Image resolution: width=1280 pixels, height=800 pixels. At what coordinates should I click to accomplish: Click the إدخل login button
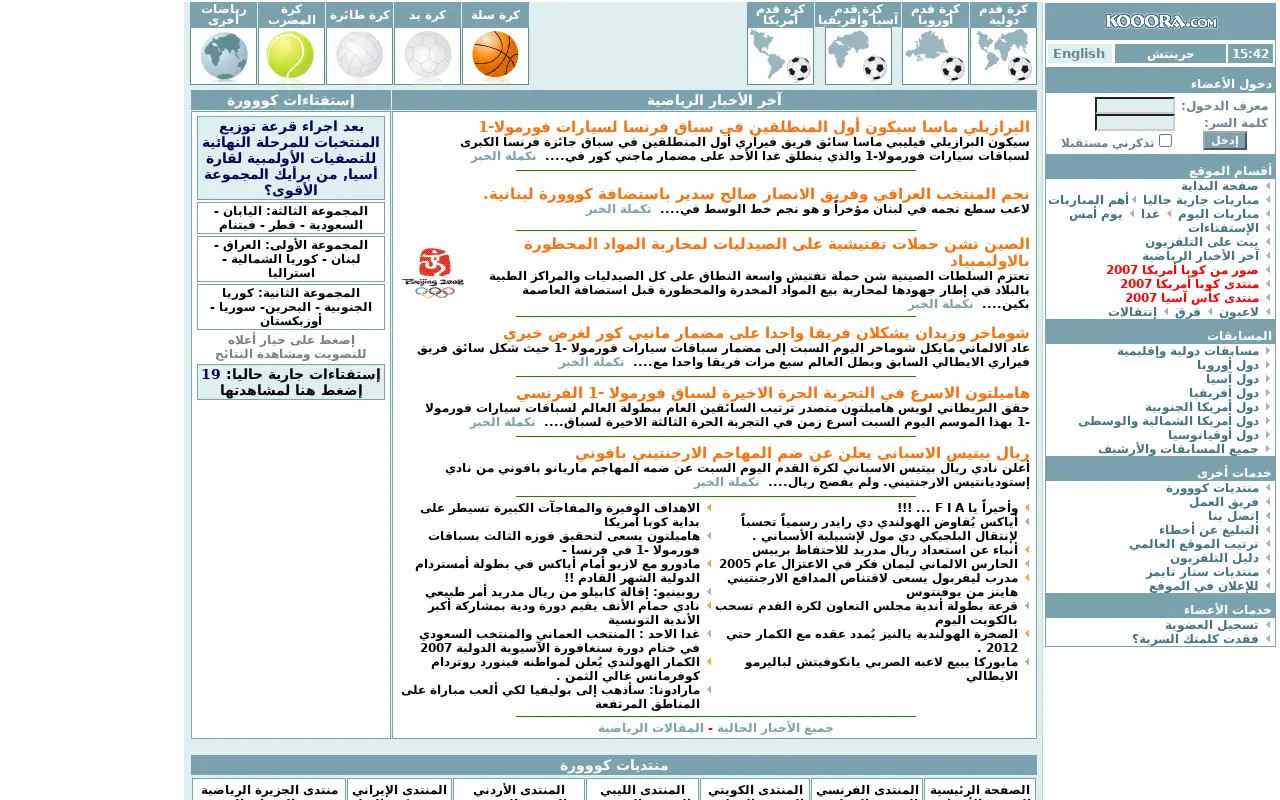pyautogui.click(x=1224, y=141)
